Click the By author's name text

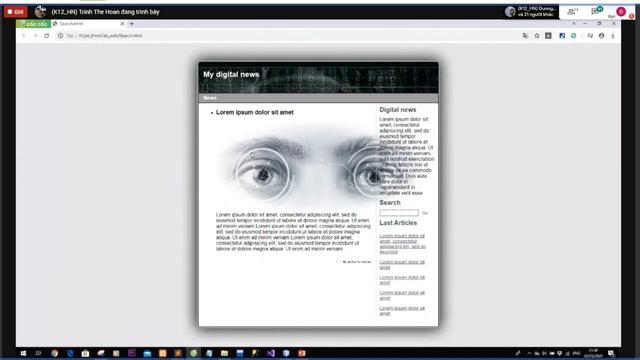[356, 262]
